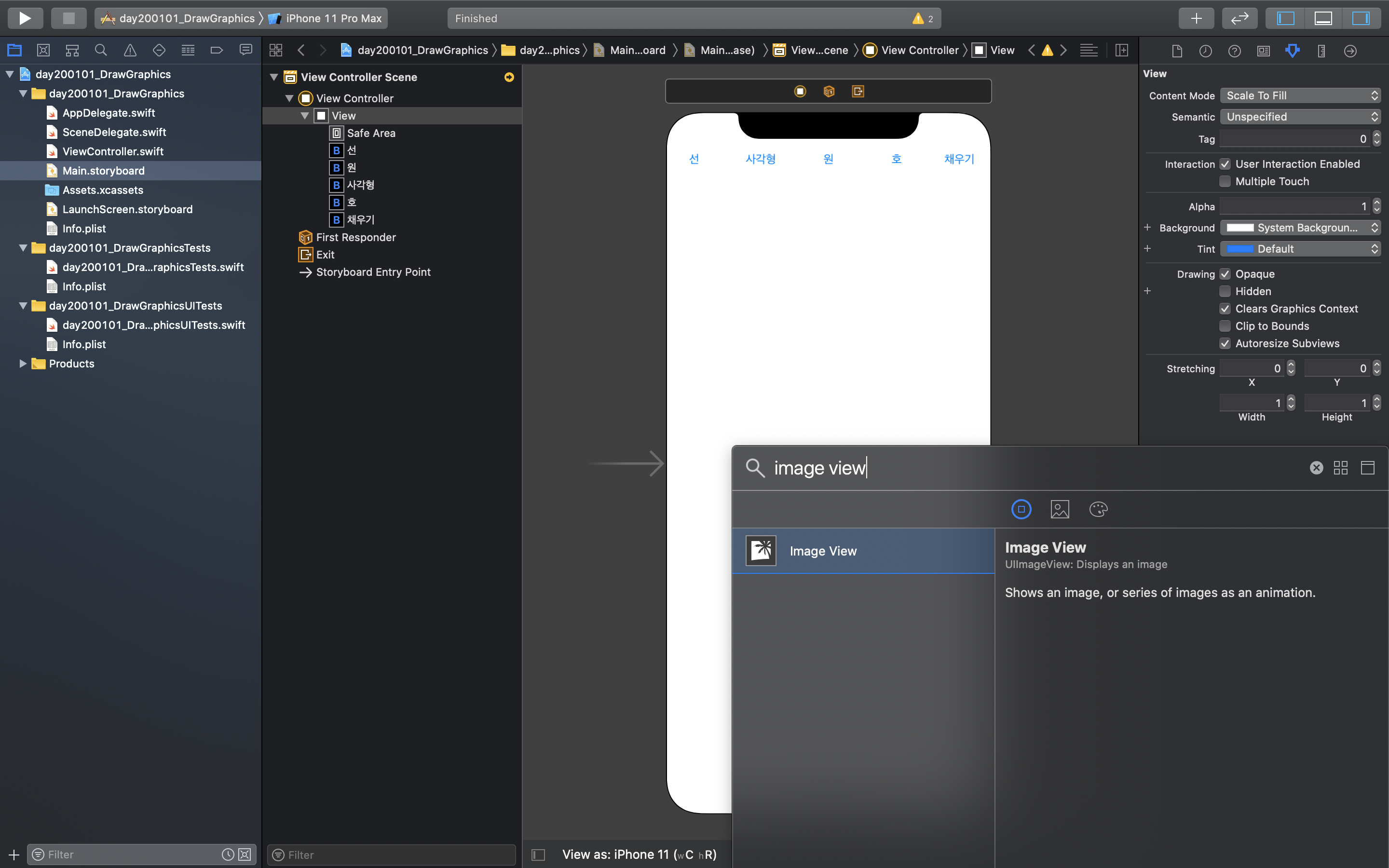Open the Library with the plus button
The height and width of the screenshot is (868, 1389).
pyautogui.click(x=1196, y=18)
